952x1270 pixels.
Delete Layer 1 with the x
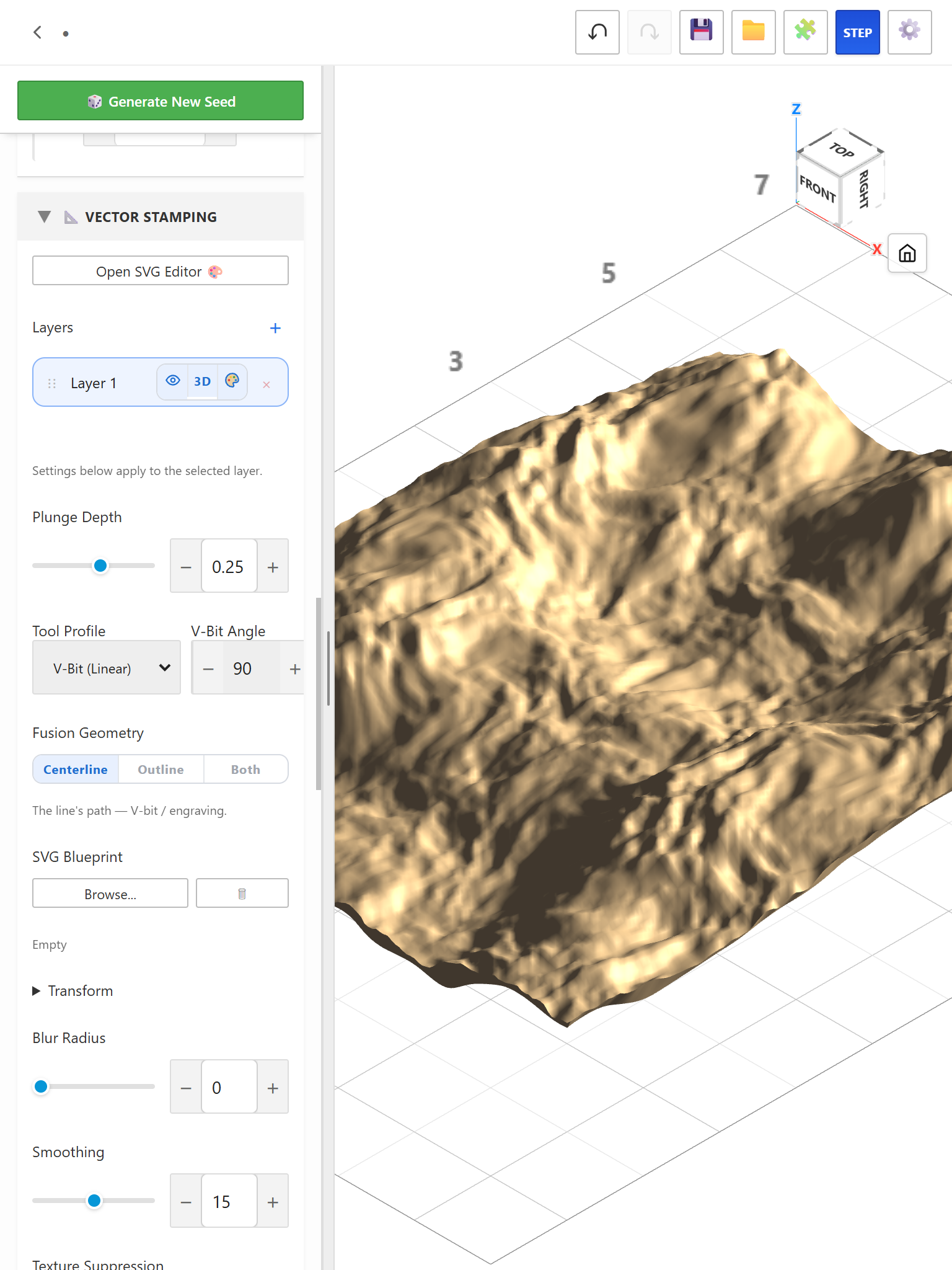267,384
